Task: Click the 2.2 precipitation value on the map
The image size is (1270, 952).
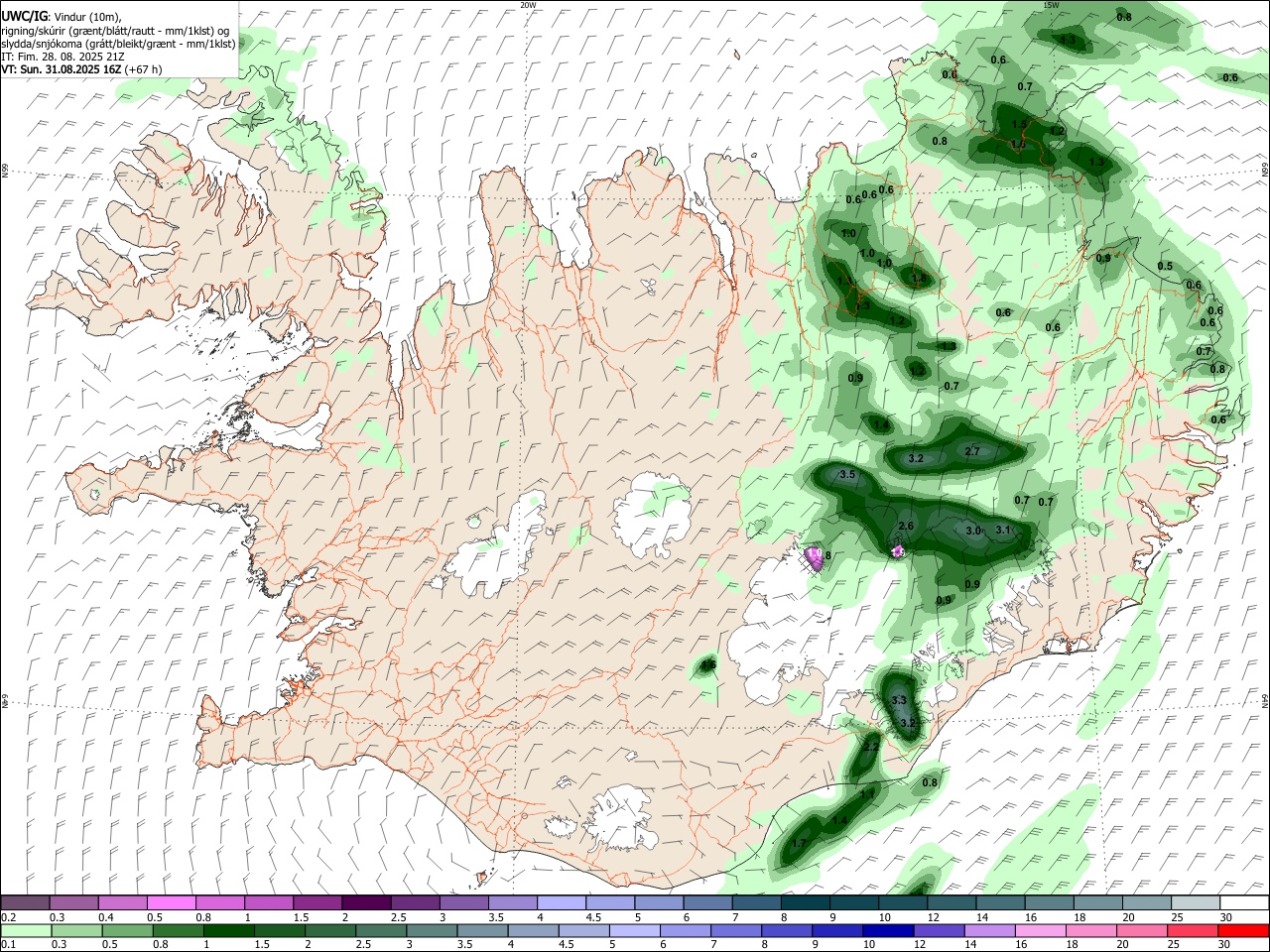Action: 871,747
